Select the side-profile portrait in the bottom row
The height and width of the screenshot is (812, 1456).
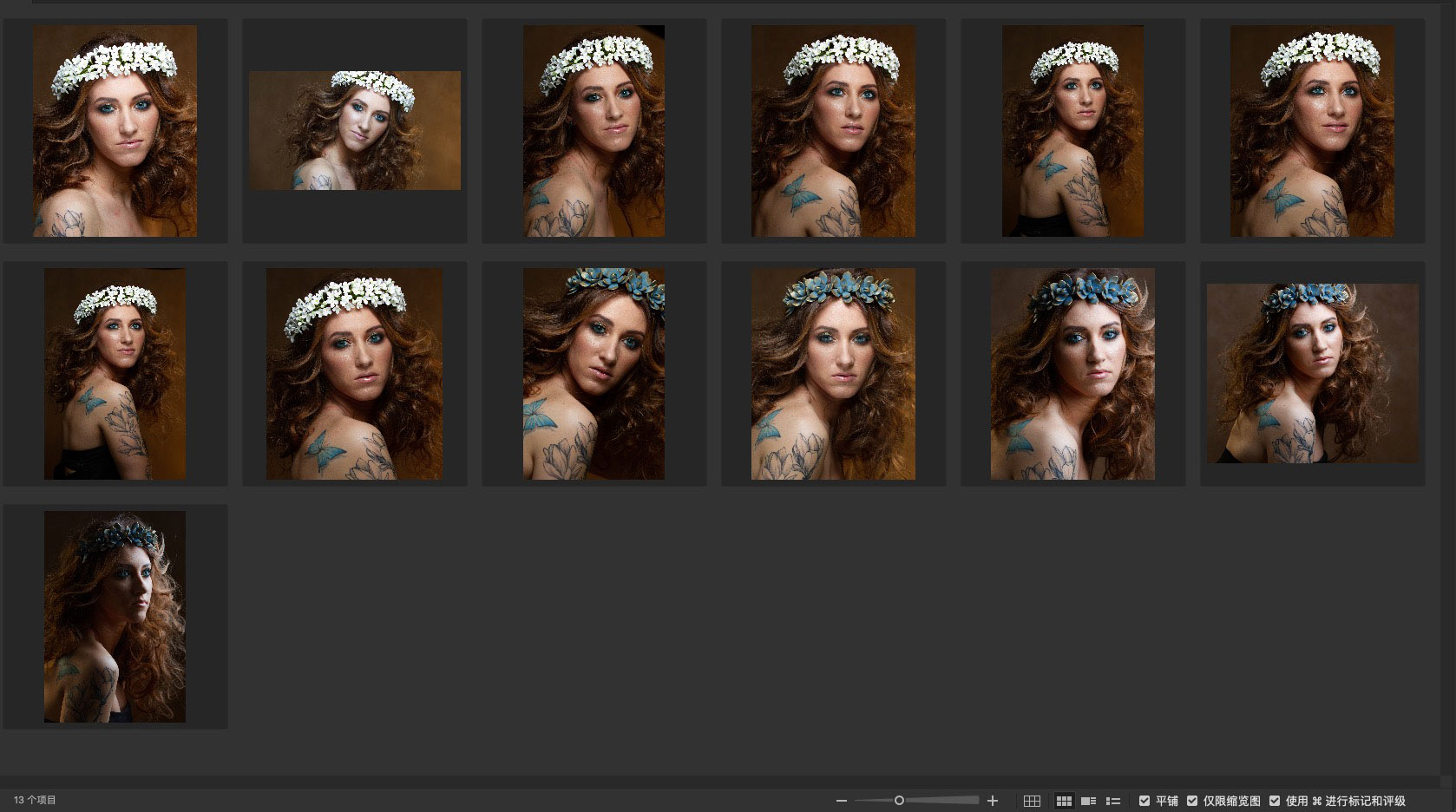[x=115, y=617]
